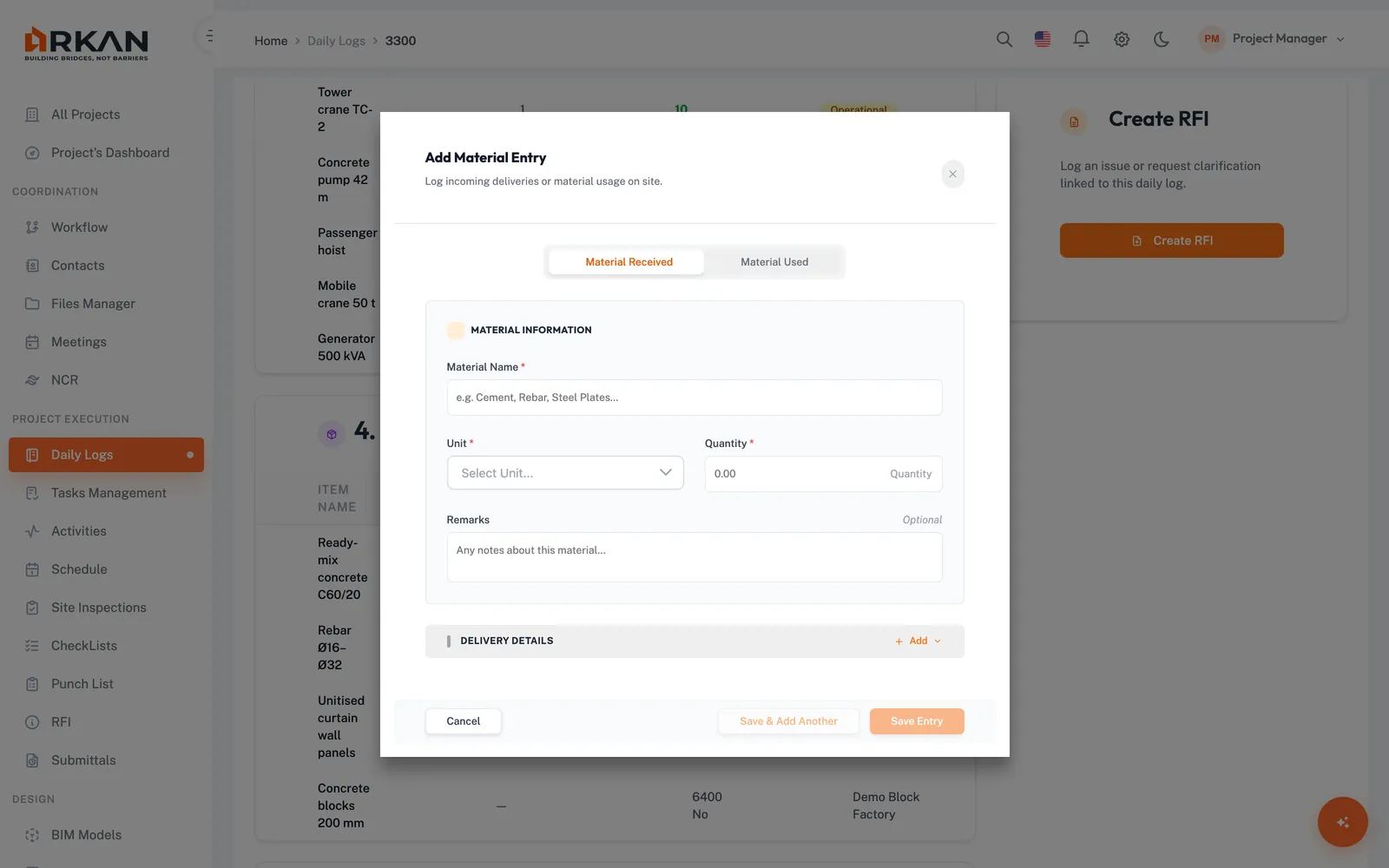Change language via US flag icon
The image size is (1389, 868).
[1043, 39]
